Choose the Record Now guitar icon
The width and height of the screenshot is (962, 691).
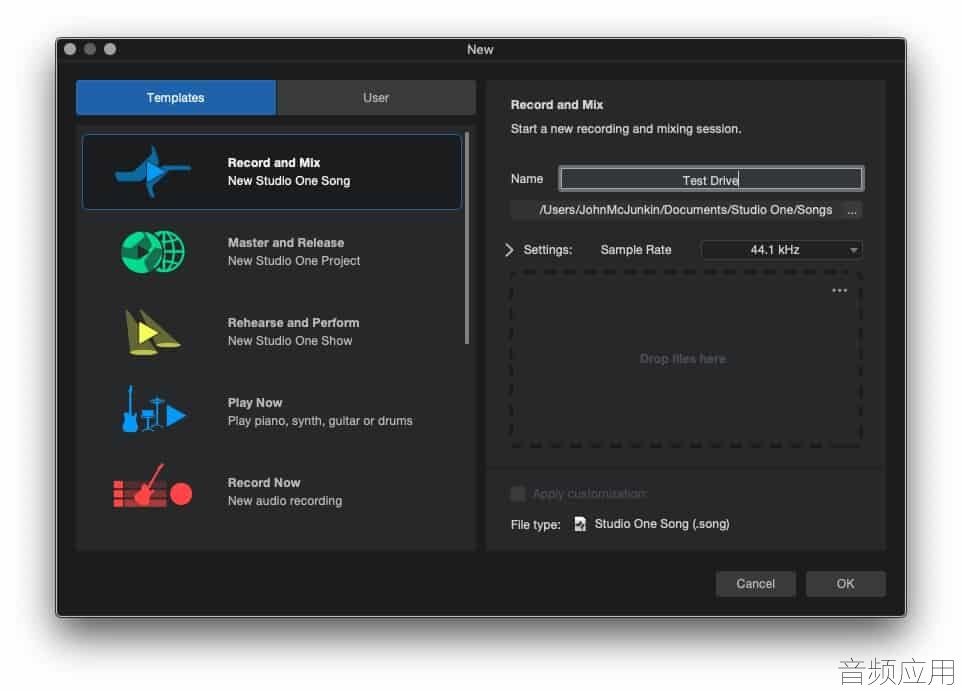(153, 485)
